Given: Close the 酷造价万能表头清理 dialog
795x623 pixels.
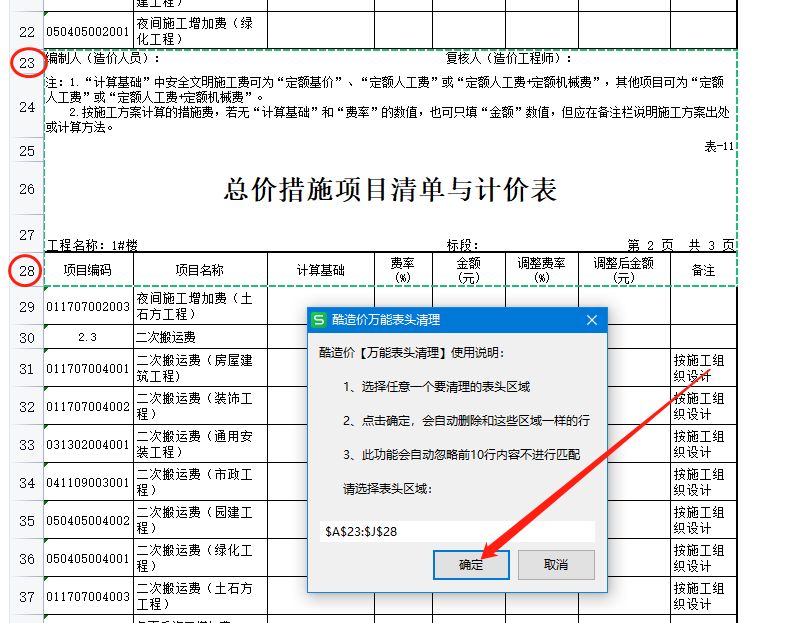Looking at the screenshot, I should [x=591, y=320].
